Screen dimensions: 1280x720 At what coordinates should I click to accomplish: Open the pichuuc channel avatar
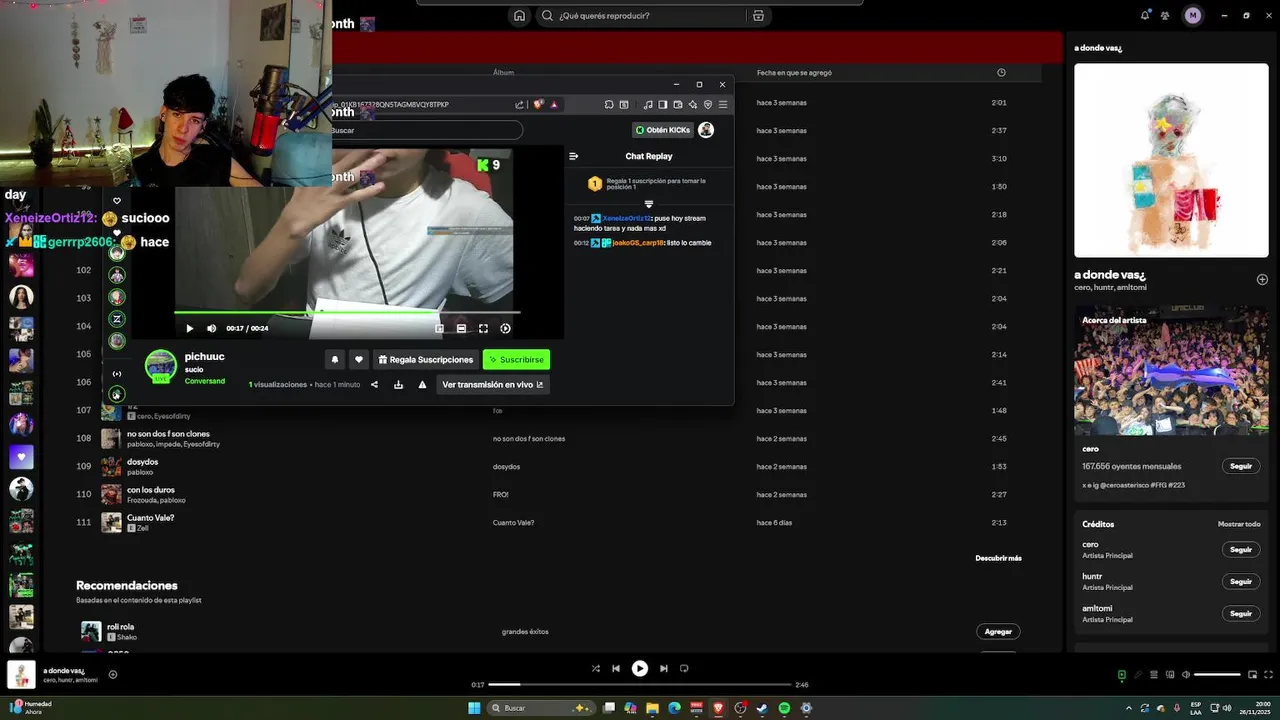(x=161, y=366)
